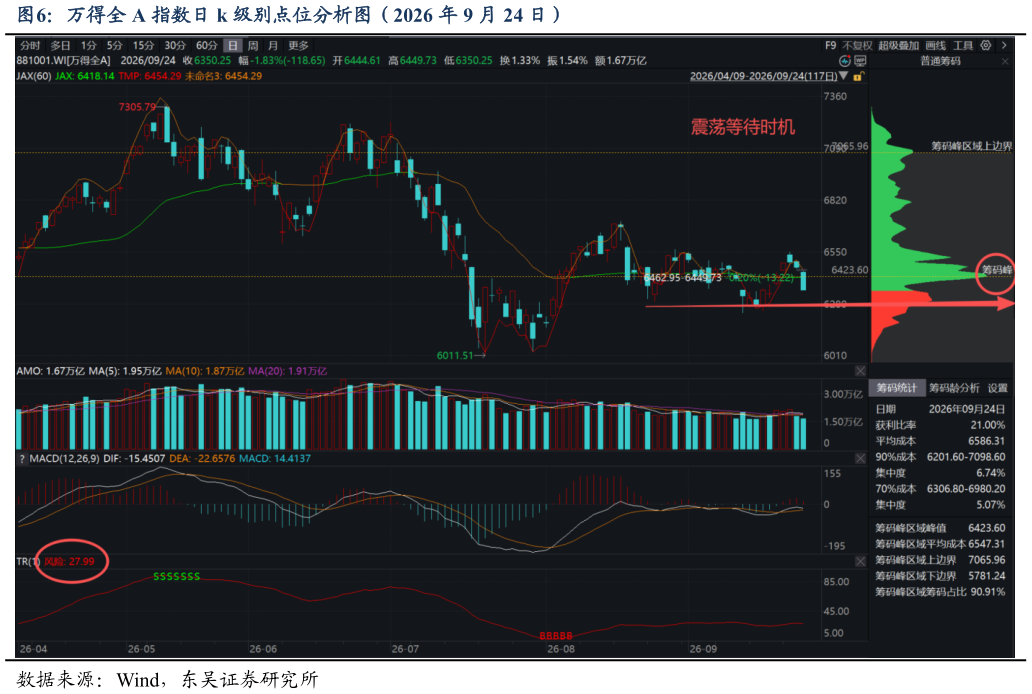Expand the date range dropdown triangle
The width and height of the screenshot is (1032, 694).
pos(844,76)
